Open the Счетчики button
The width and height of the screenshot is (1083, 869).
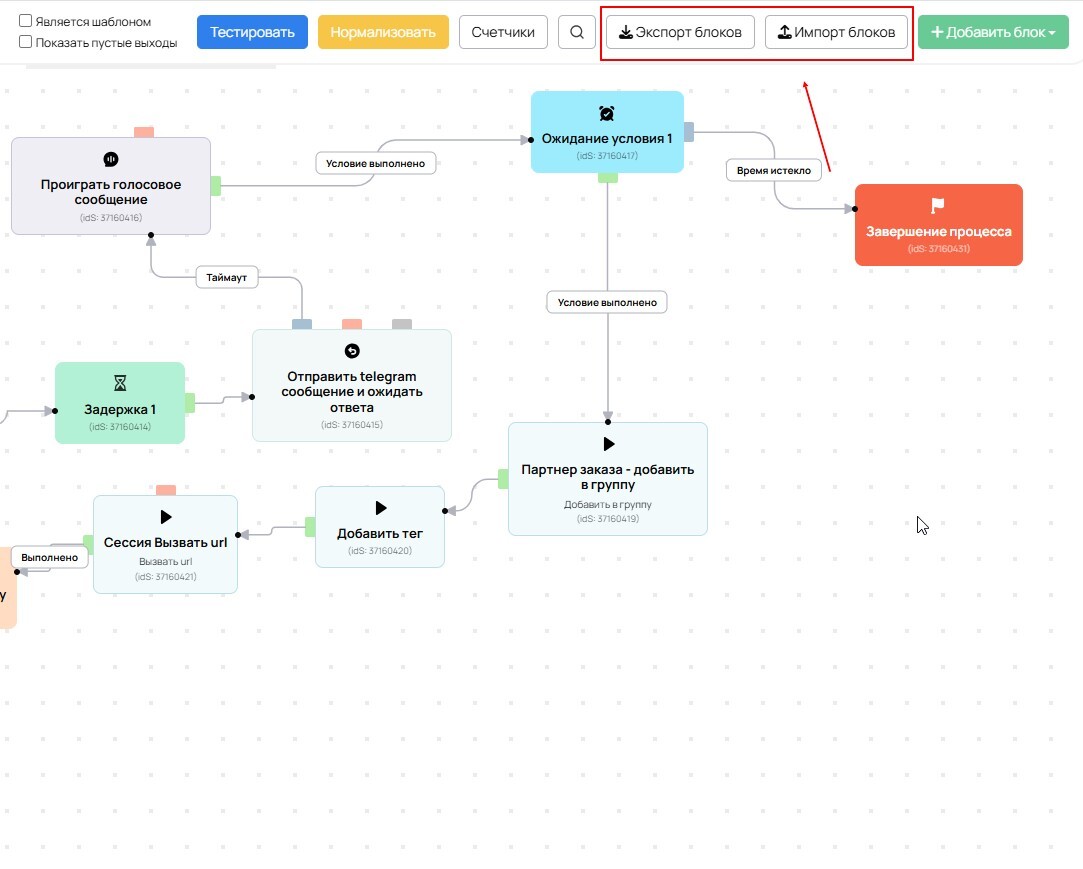[503, 32]
